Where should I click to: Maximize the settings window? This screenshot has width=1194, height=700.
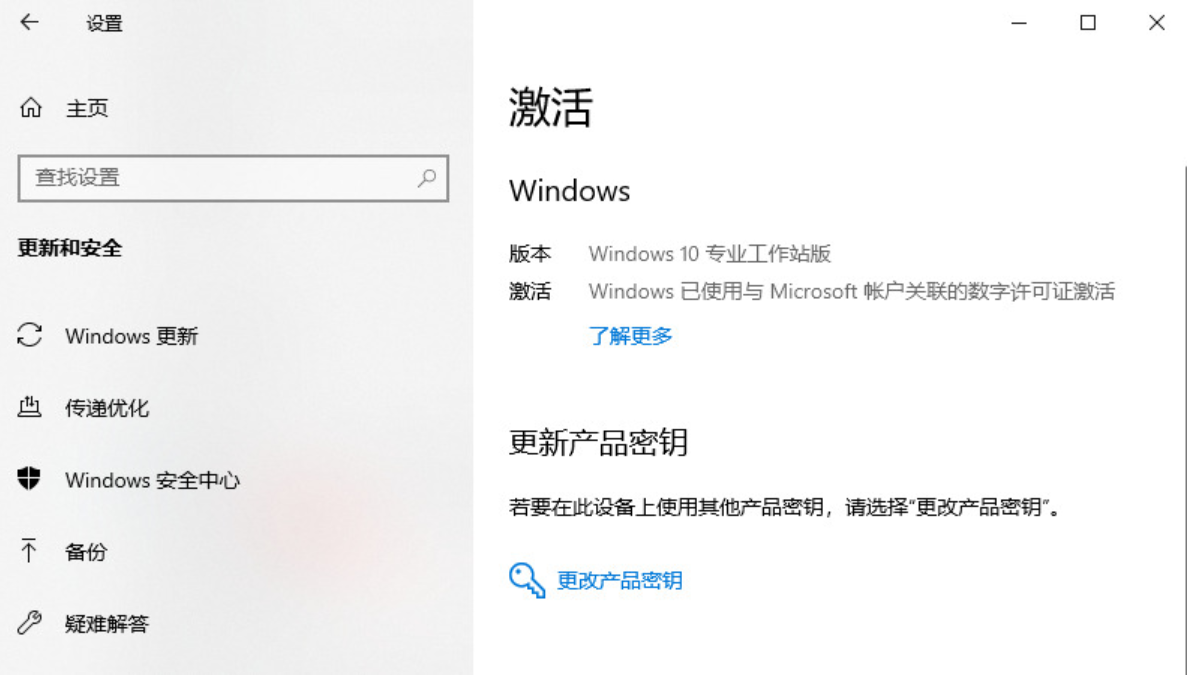coord(1087,23)
